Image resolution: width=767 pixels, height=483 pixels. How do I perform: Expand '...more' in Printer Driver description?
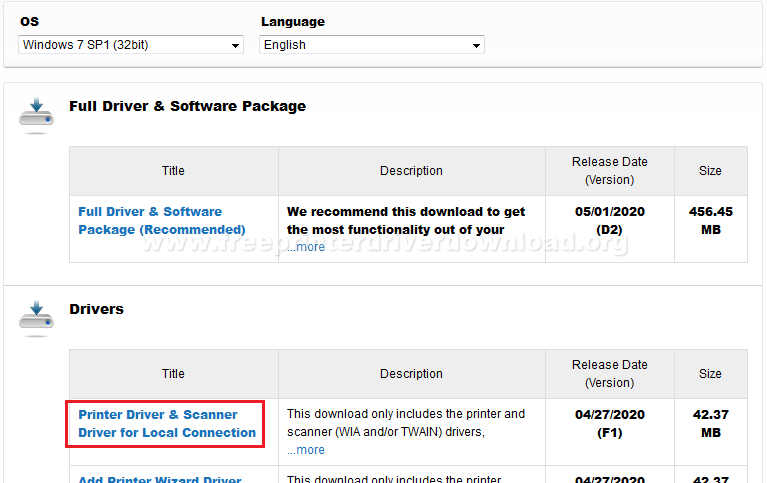click(306, 450)
